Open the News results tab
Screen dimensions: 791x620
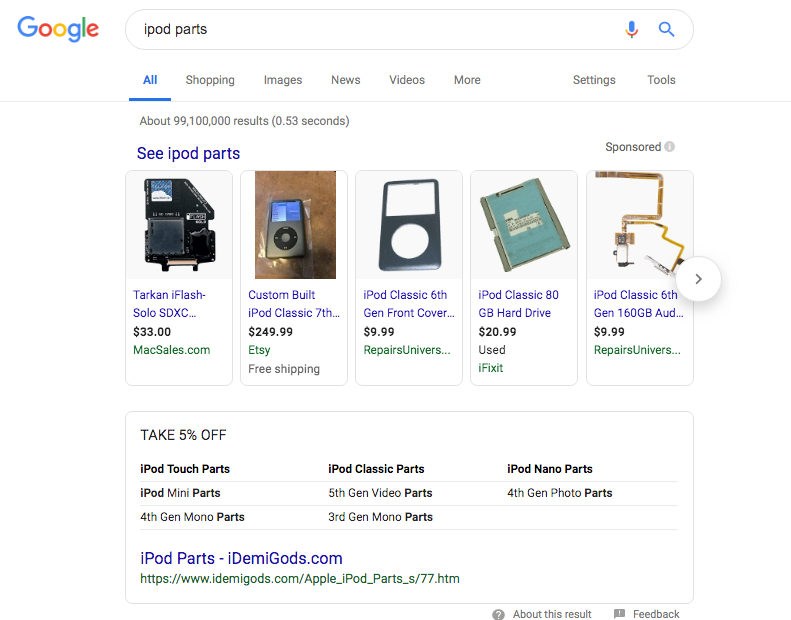(x=346, y=80)
